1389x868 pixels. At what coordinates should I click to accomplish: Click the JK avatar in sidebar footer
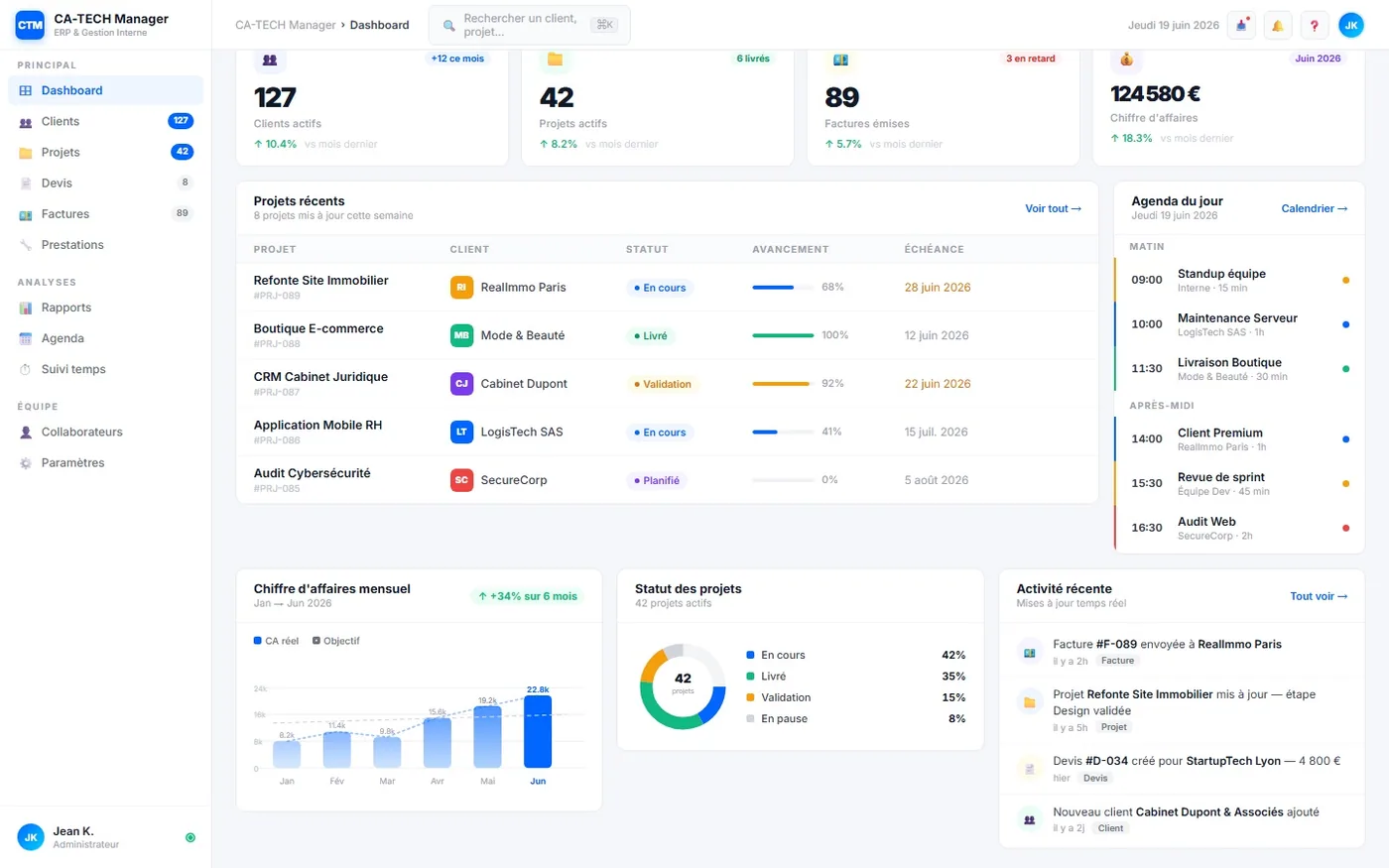(x=31, y=837)
